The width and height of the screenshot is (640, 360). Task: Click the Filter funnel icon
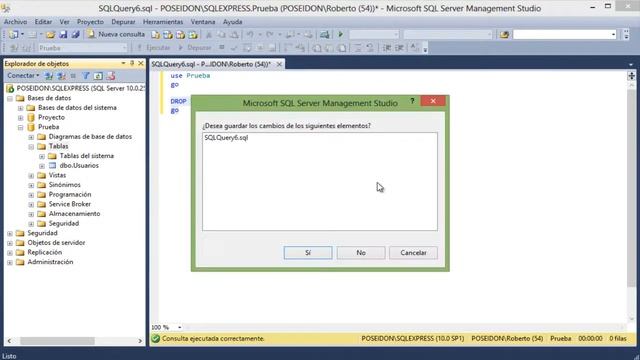(86, 76)
